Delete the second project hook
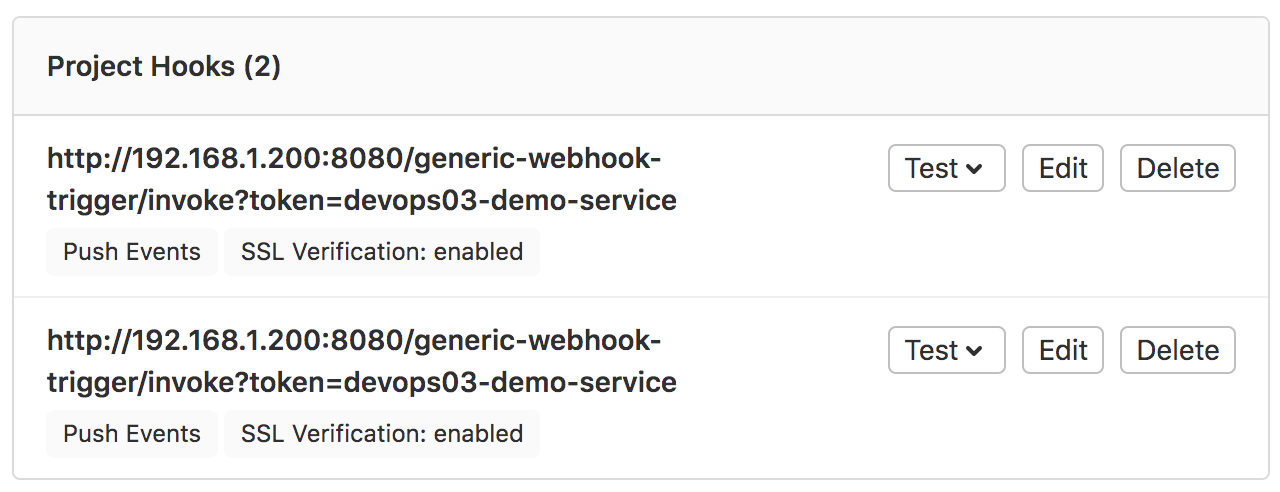Viewport: 1280px width, 492px height. [1178, 350]
